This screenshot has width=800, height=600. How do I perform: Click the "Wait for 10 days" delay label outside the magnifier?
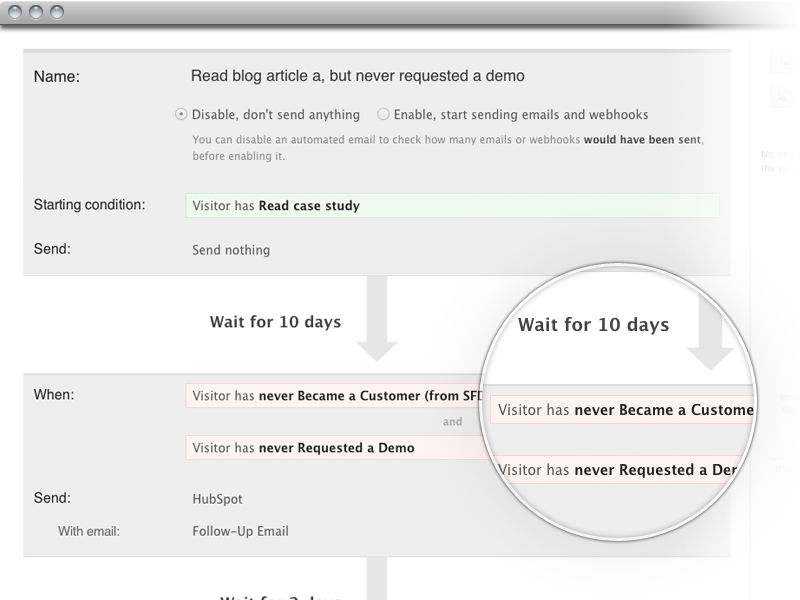coord(275,322)
